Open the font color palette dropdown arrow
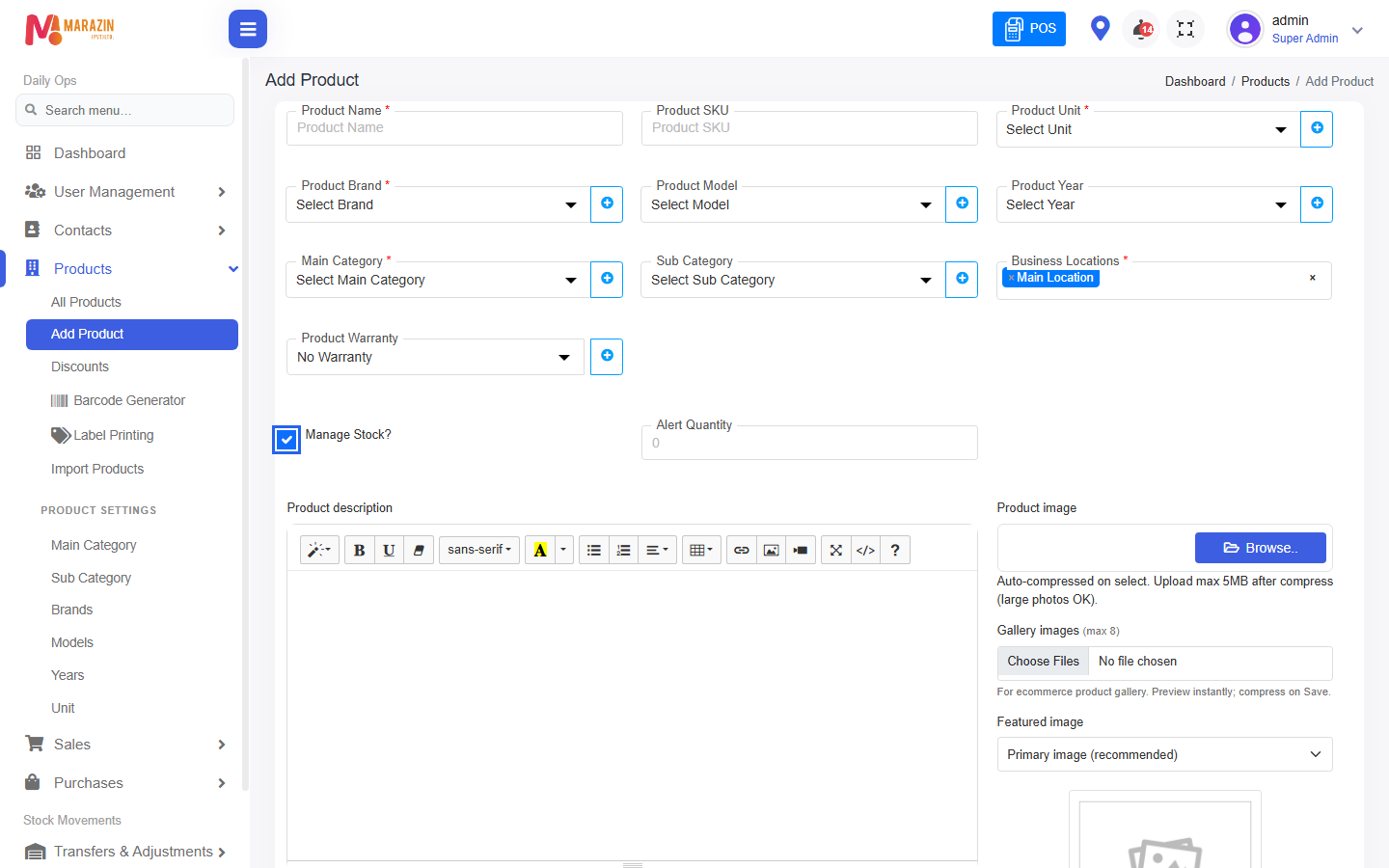Image resolution: width=1389 pixels, height=868 pixels. point(563,550)
